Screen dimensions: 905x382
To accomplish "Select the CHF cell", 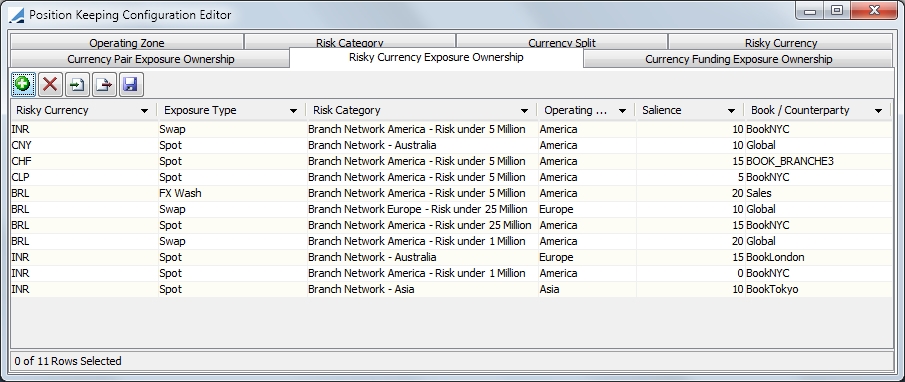I will coord(83,161).
